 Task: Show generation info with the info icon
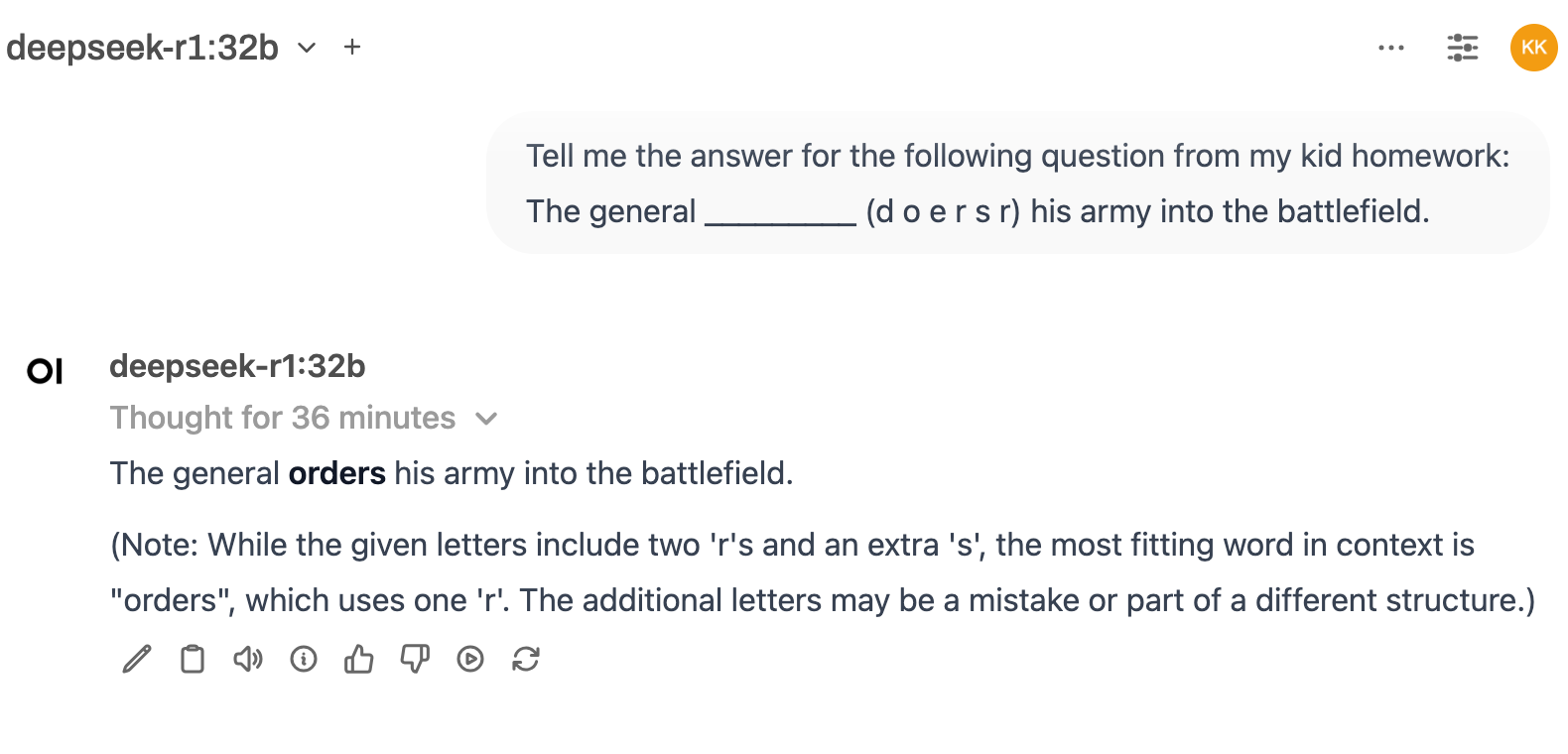pos(304,659)
